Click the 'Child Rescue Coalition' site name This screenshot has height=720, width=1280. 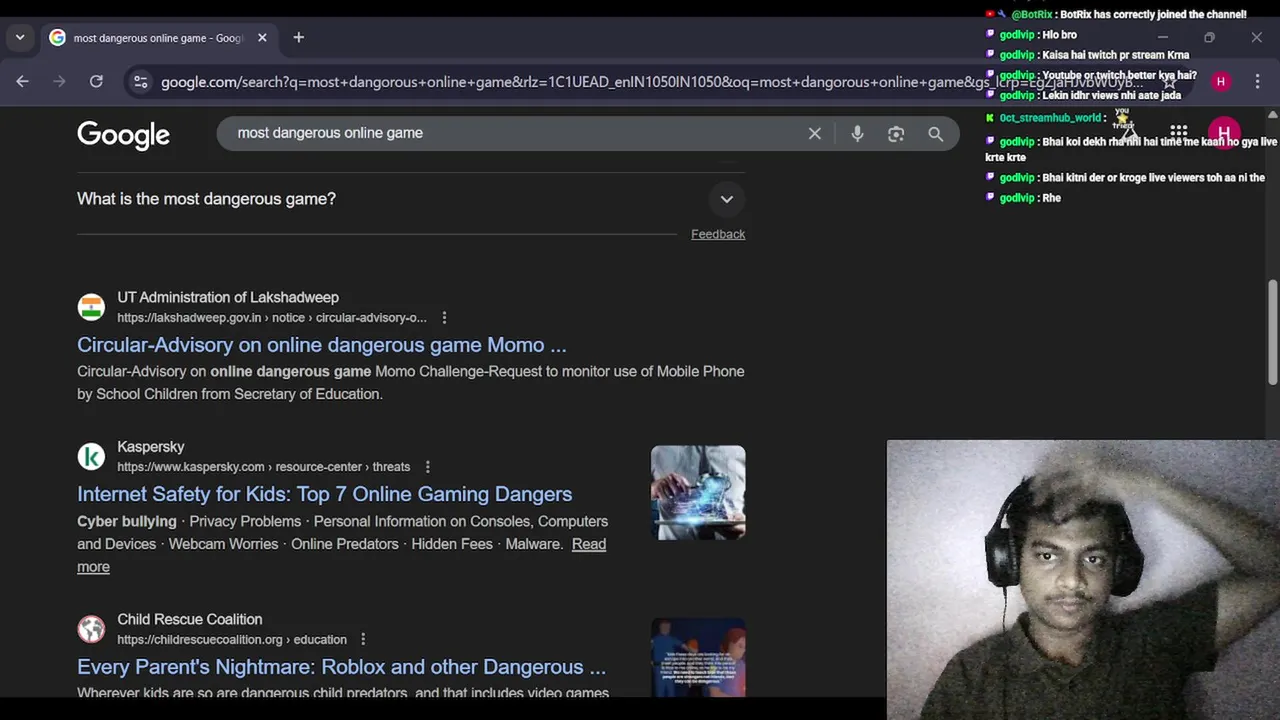tap(189, 619)
